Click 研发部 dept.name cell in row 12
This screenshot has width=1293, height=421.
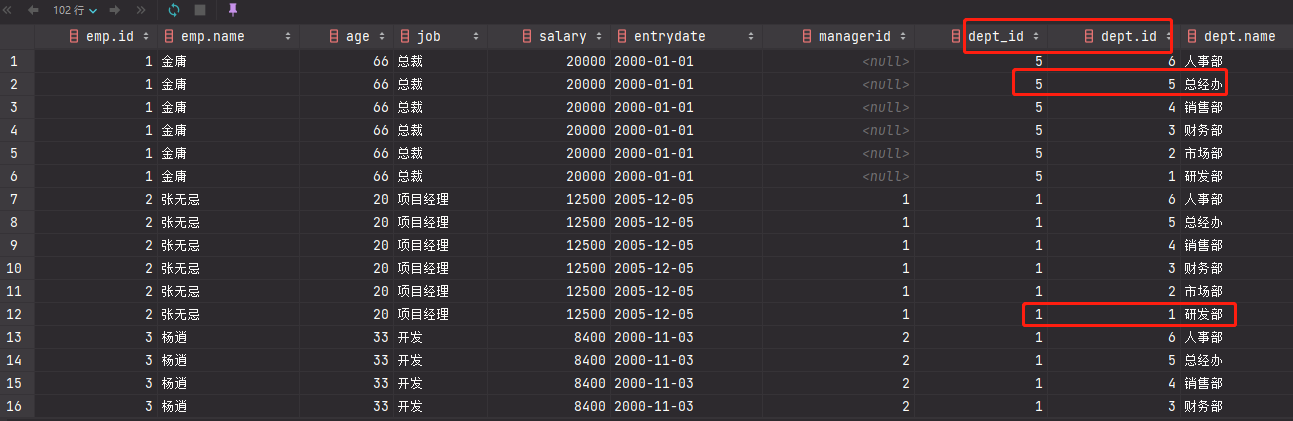[x=1236, y=314]
